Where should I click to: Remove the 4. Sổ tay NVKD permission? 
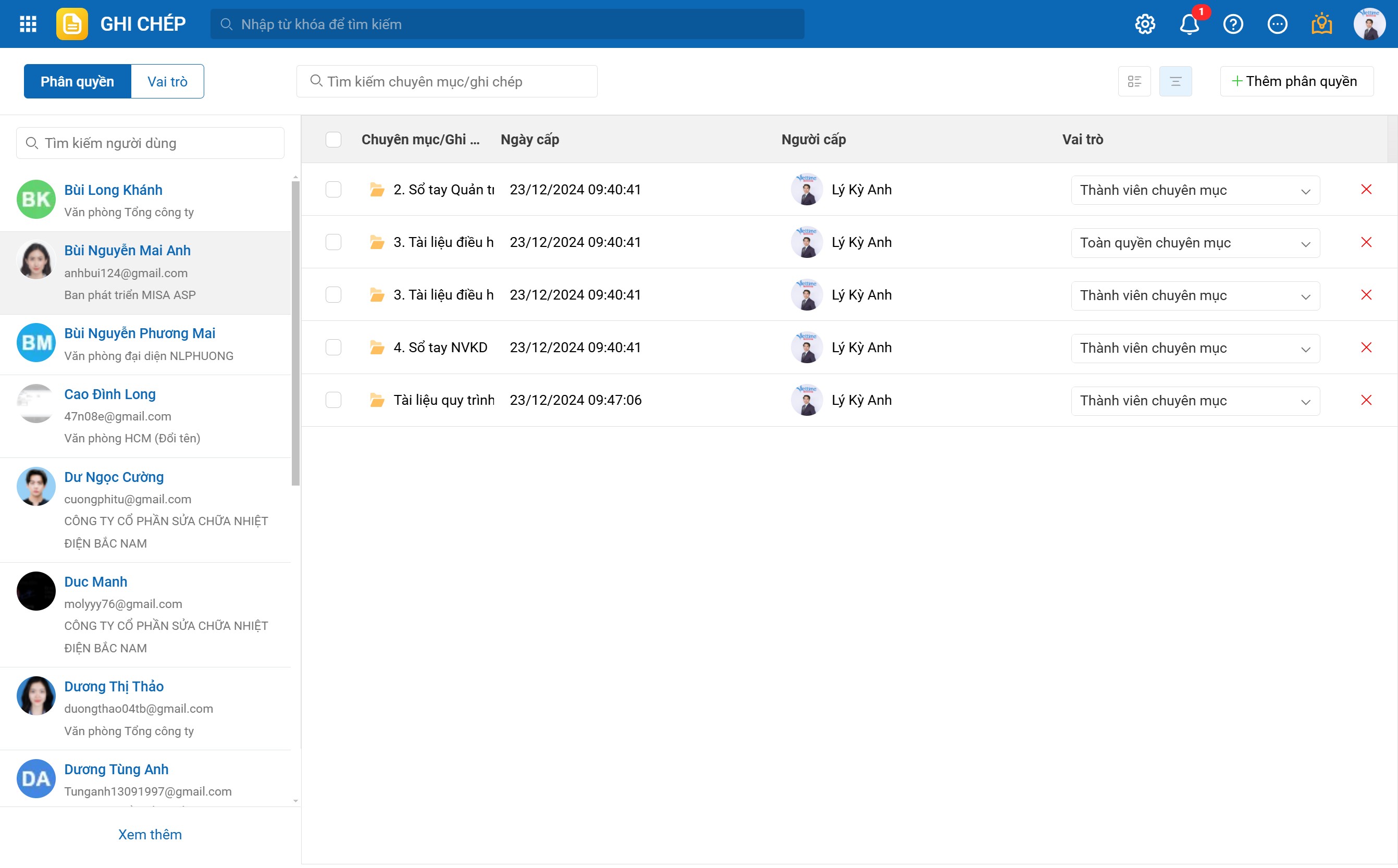point(1366,348)
